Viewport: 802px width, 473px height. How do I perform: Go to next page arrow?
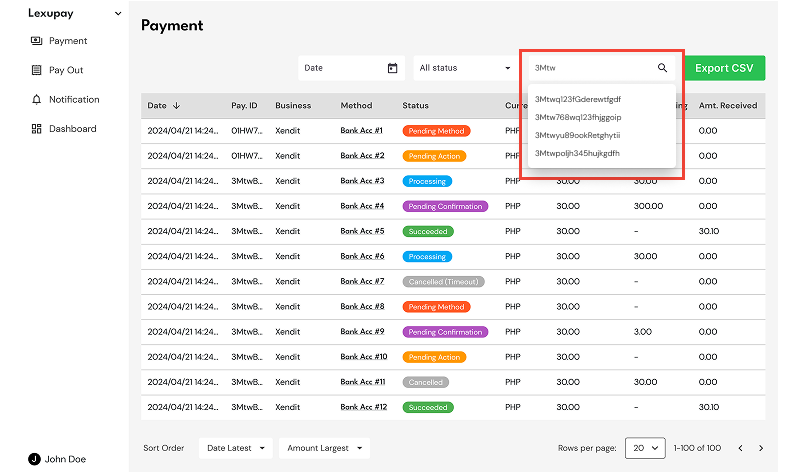point(761,448)
